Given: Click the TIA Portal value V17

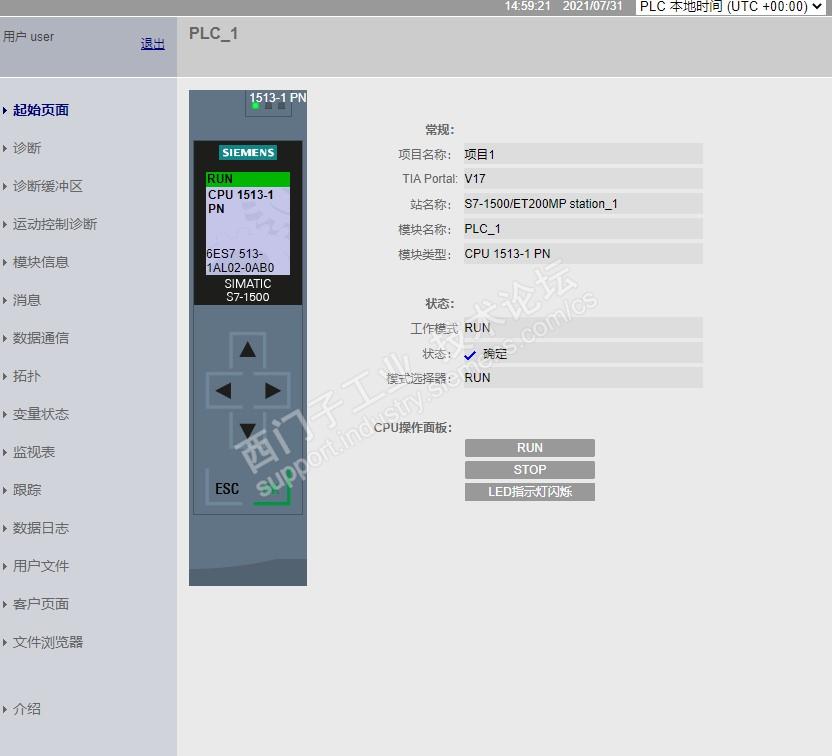Looking at the screenshot, I should [x=583, y=178].
